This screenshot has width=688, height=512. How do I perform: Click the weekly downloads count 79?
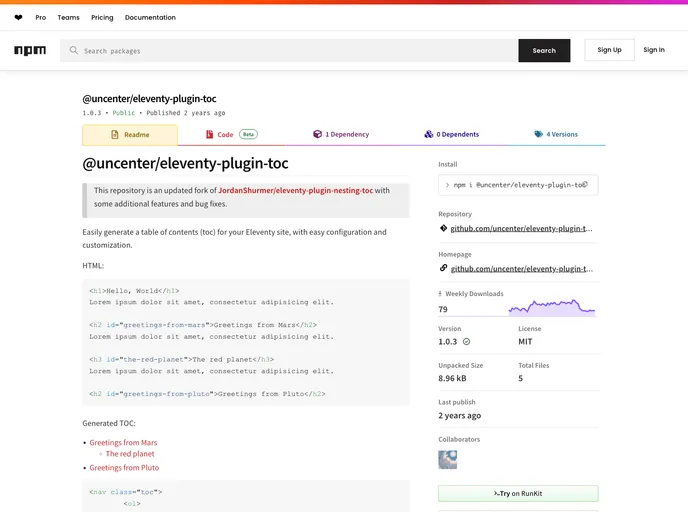tap(443, 309)
